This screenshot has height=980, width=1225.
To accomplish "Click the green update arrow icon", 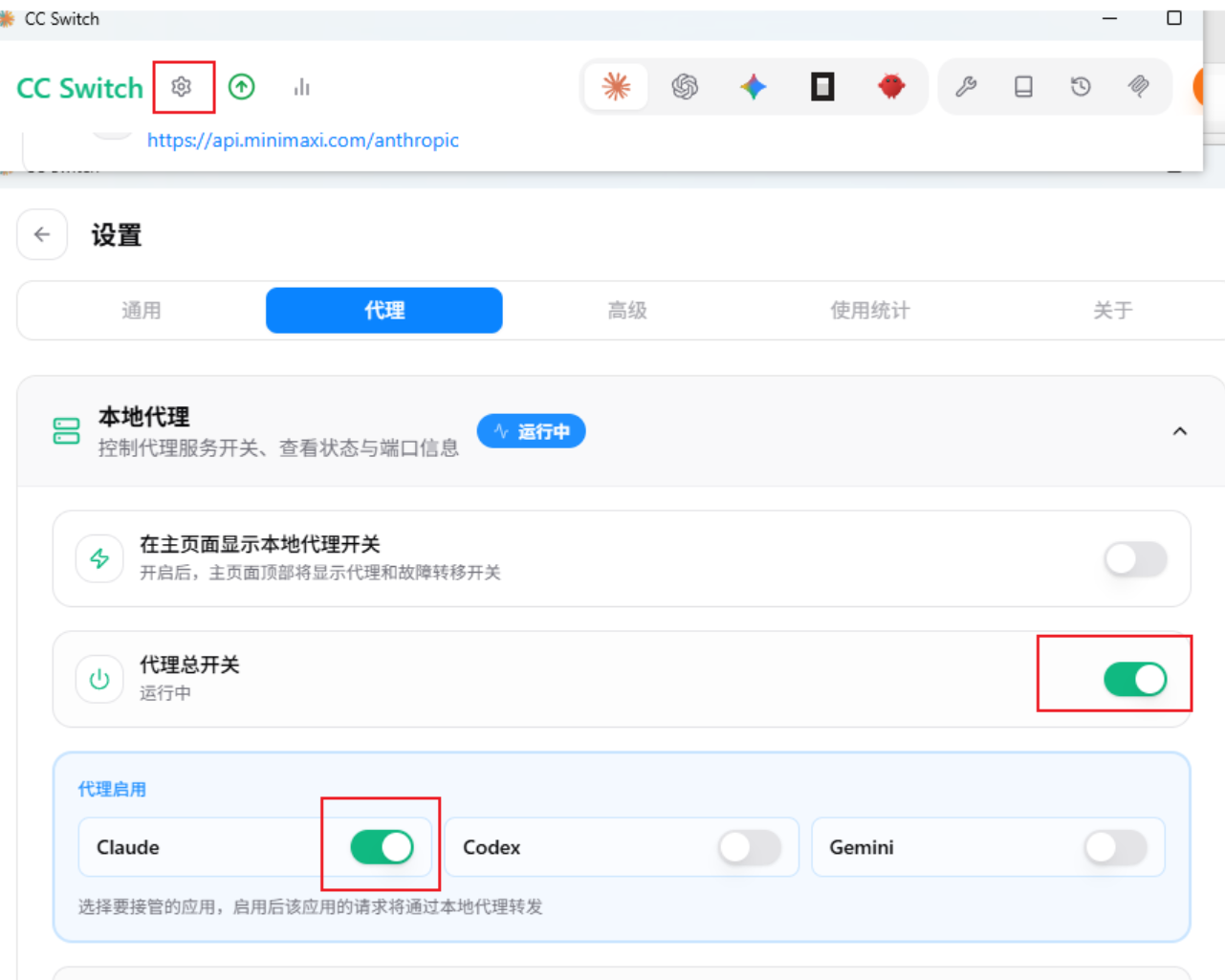I will click(242, 87).
